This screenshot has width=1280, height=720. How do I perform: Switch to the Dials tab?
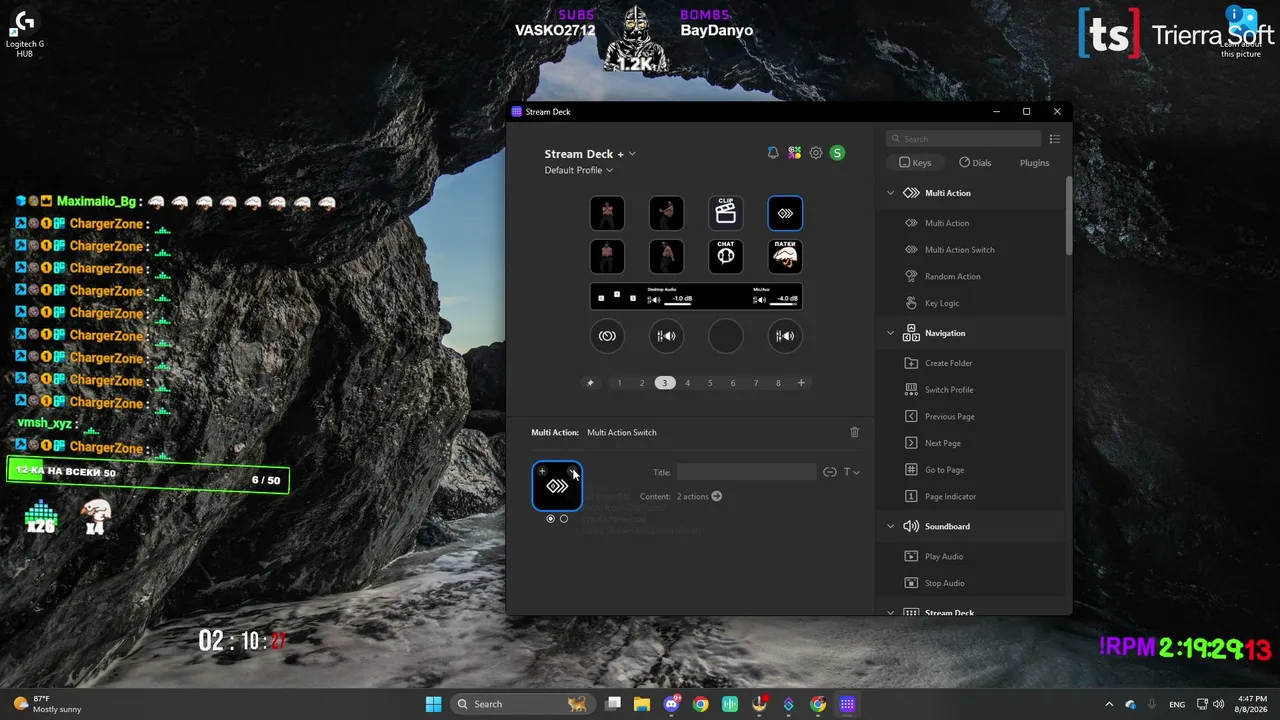pos(975,163)
